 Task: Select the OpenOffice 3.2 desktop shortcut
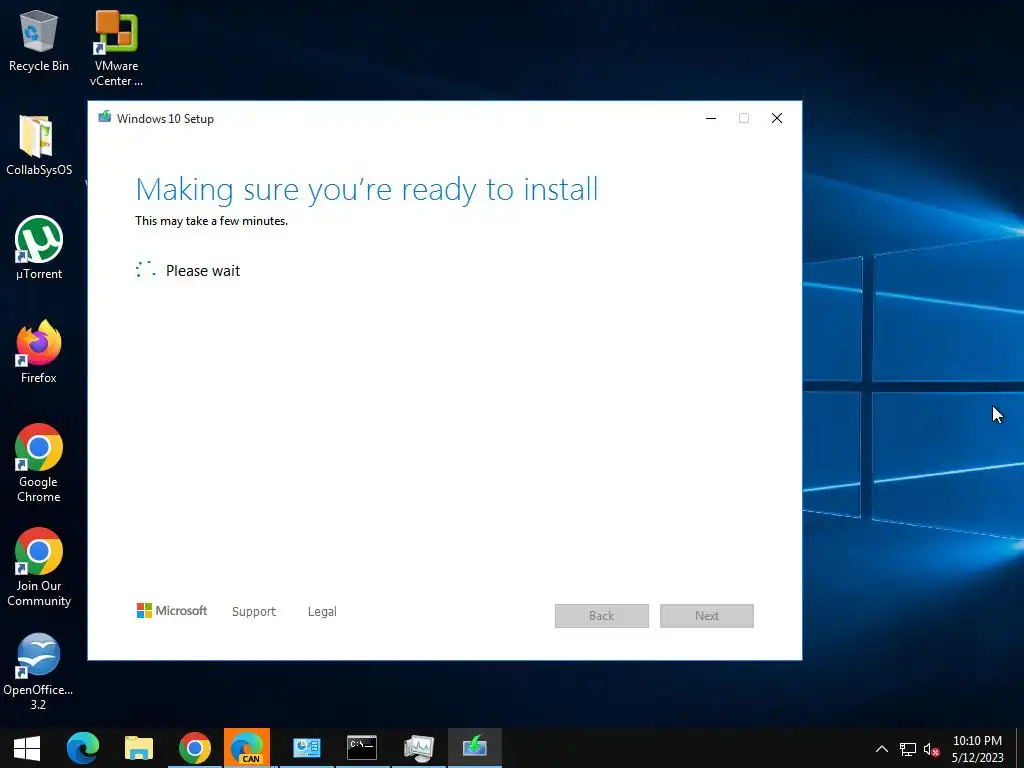39,672
